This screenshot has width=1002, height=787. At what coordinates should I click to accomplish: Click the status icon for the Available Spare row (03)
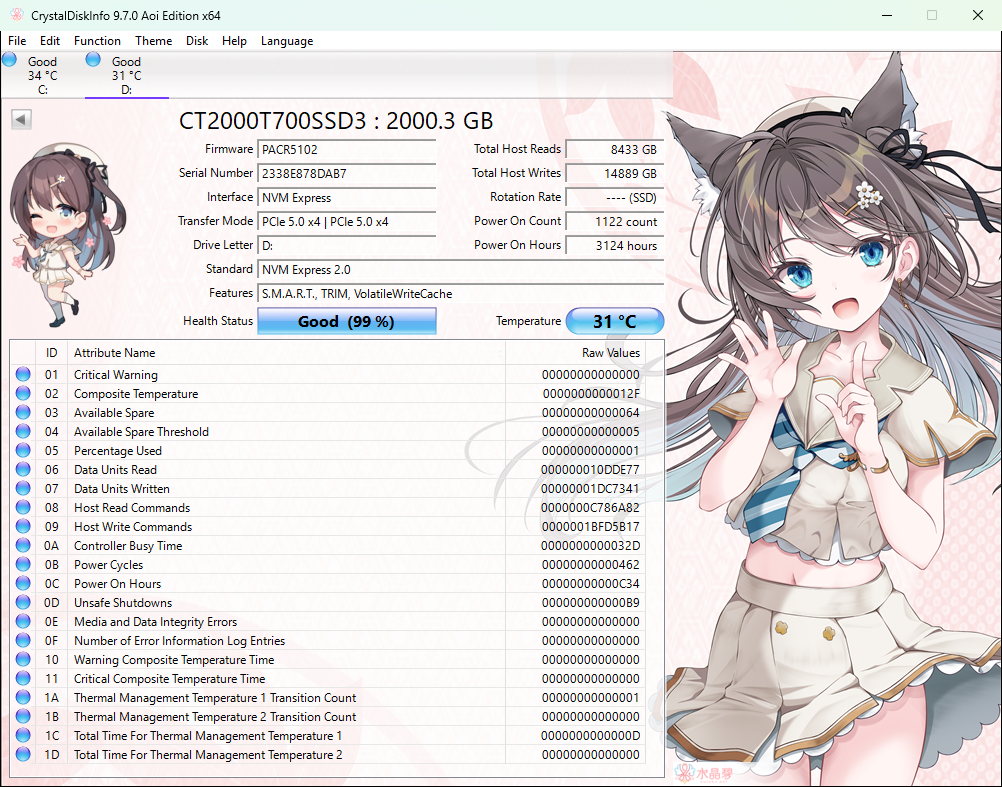pyautogui.click(x=23, y=413)
